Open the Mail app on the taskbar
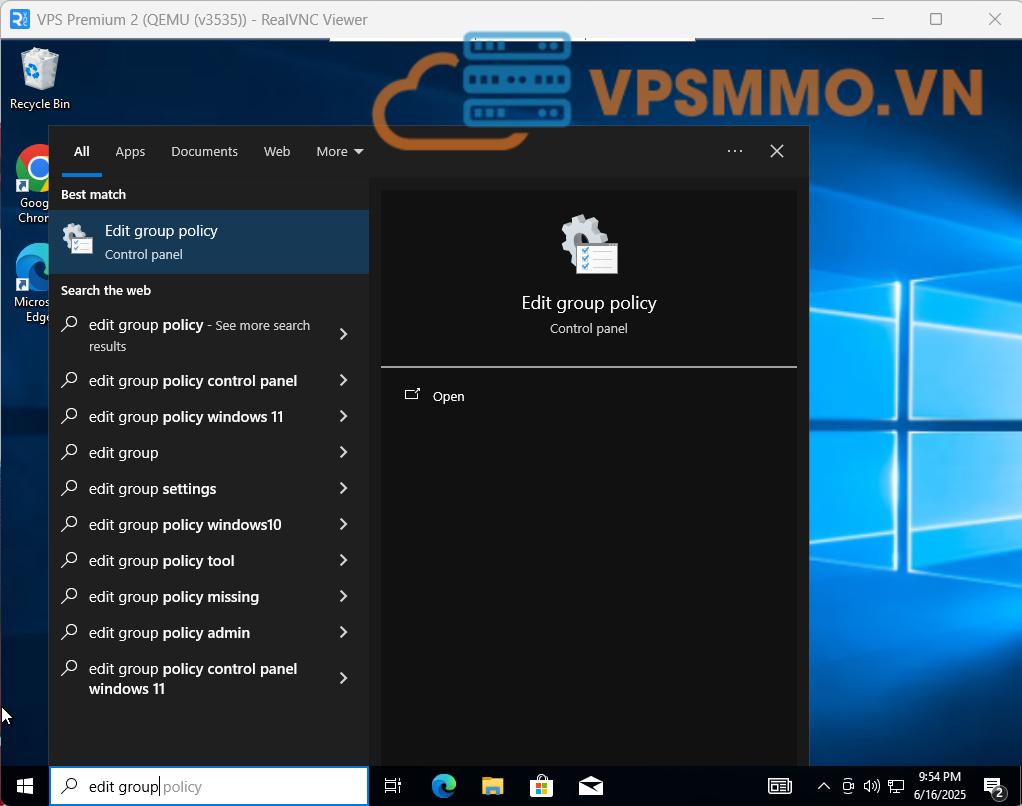 590,786
